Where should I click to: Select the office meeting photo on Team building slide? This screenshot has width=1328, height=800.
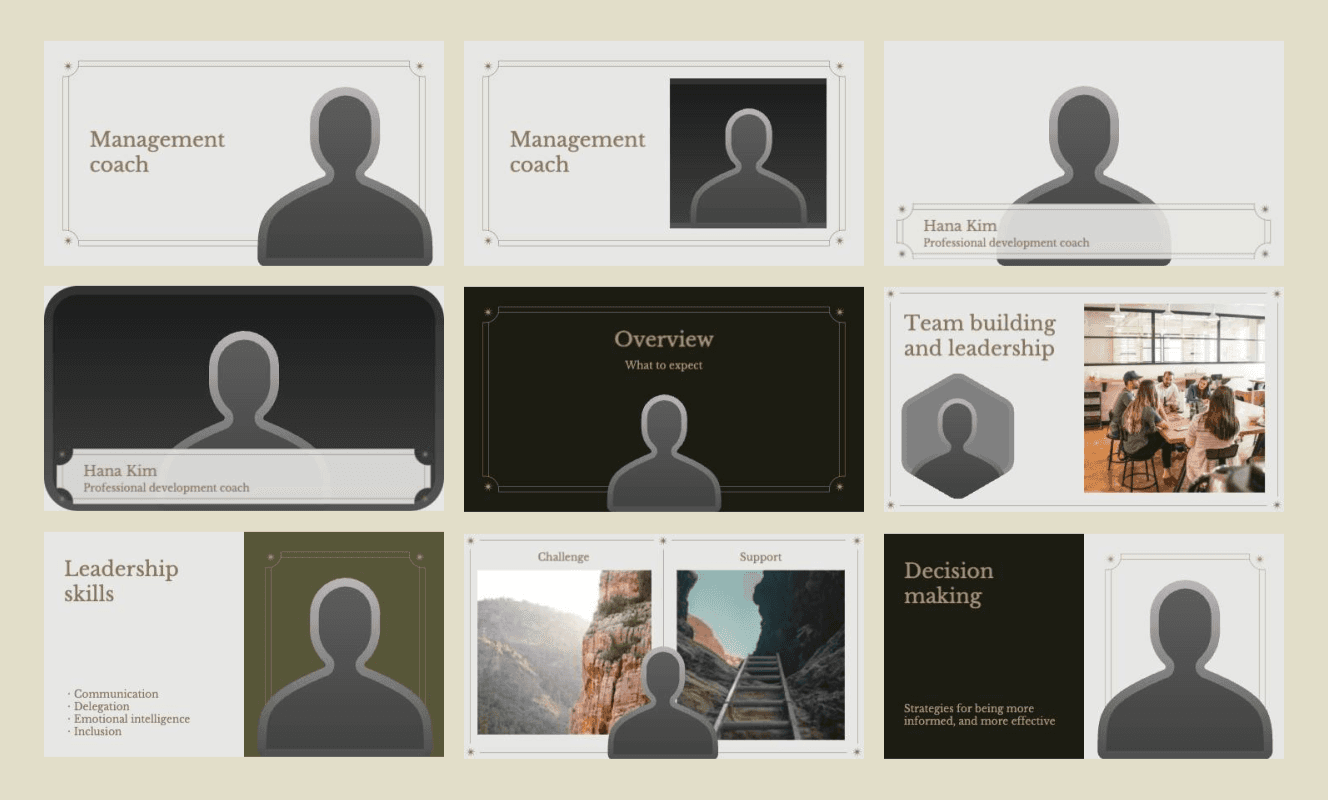pos(1175,395)
